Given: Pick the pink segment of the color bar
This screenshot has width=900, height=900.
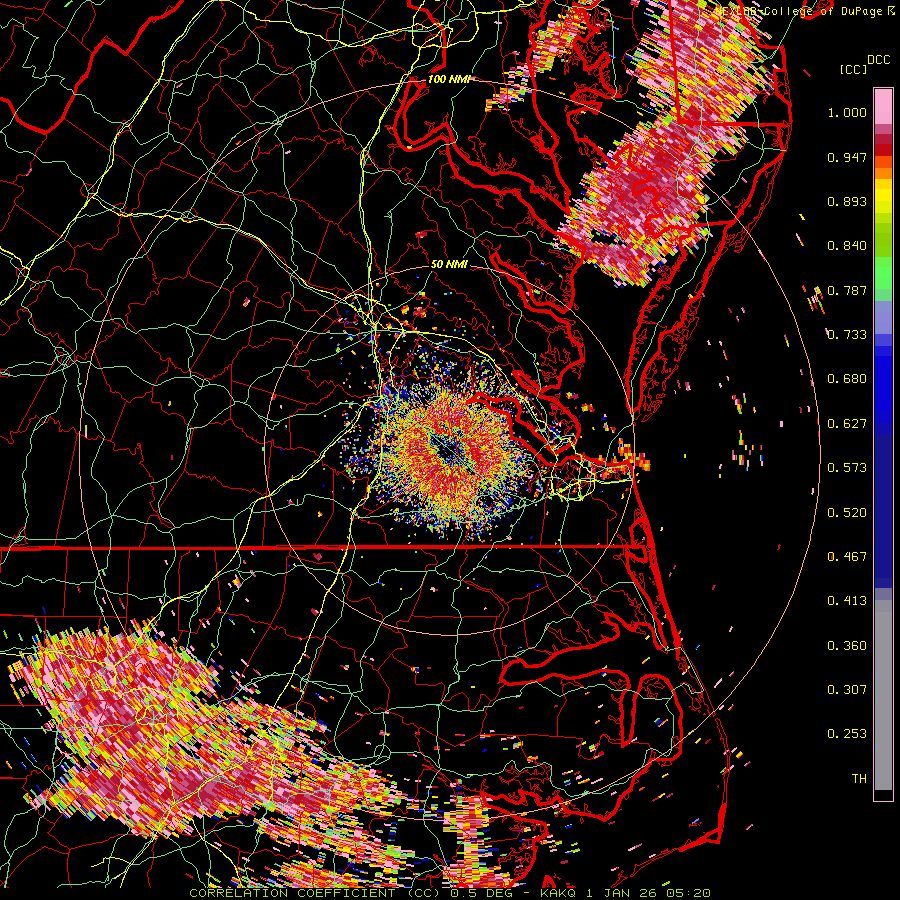Looking at the screenshot, I should 883,106.
